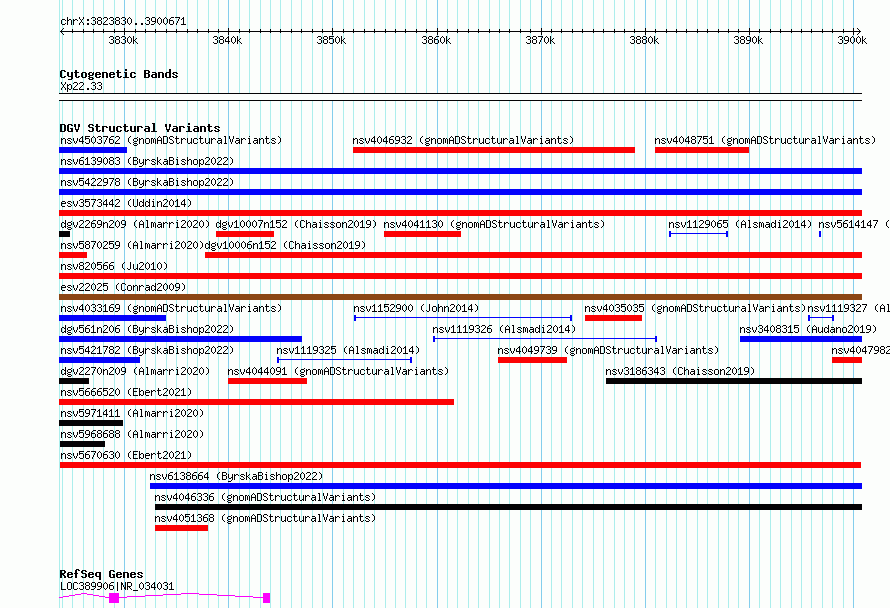
Task: Select the nsv1119327 variant label
Action: (x=849, y=308)
